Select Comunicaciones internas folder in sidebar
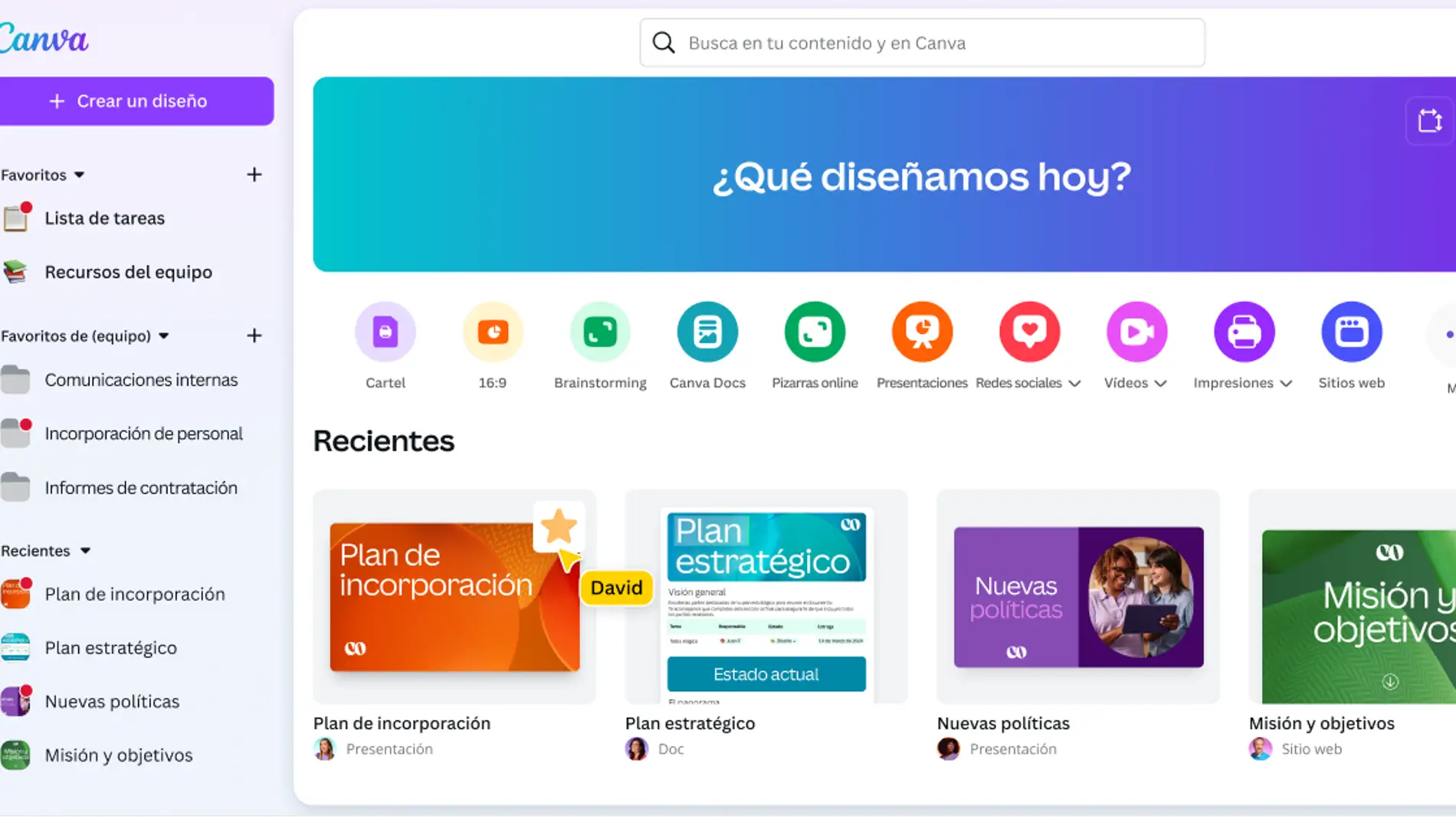1456x819 pixels. (x=141, y=379)
